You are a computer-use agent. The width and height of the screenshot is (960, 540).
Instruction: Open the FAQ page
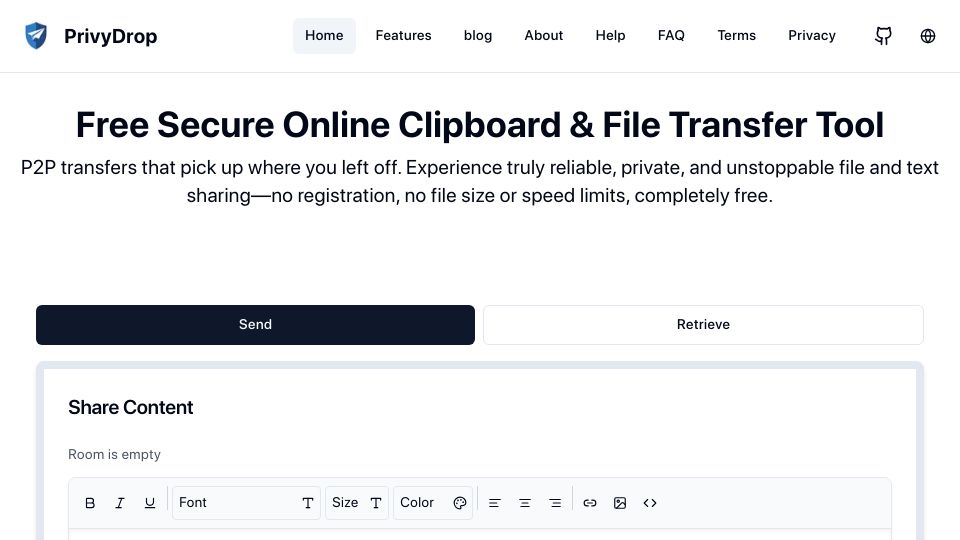[x=671, y=36]
